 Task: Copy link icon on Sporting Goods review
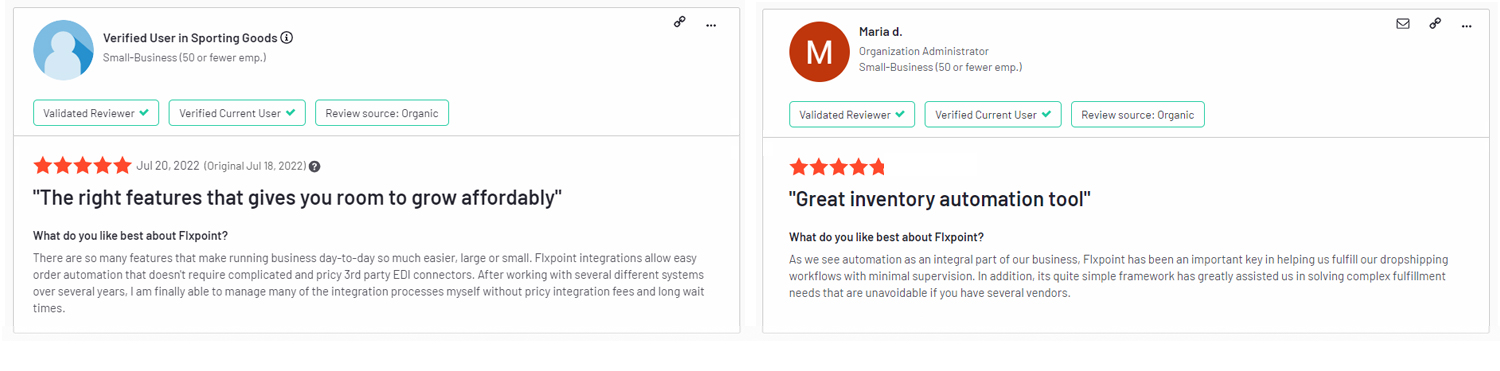(680, 22)
